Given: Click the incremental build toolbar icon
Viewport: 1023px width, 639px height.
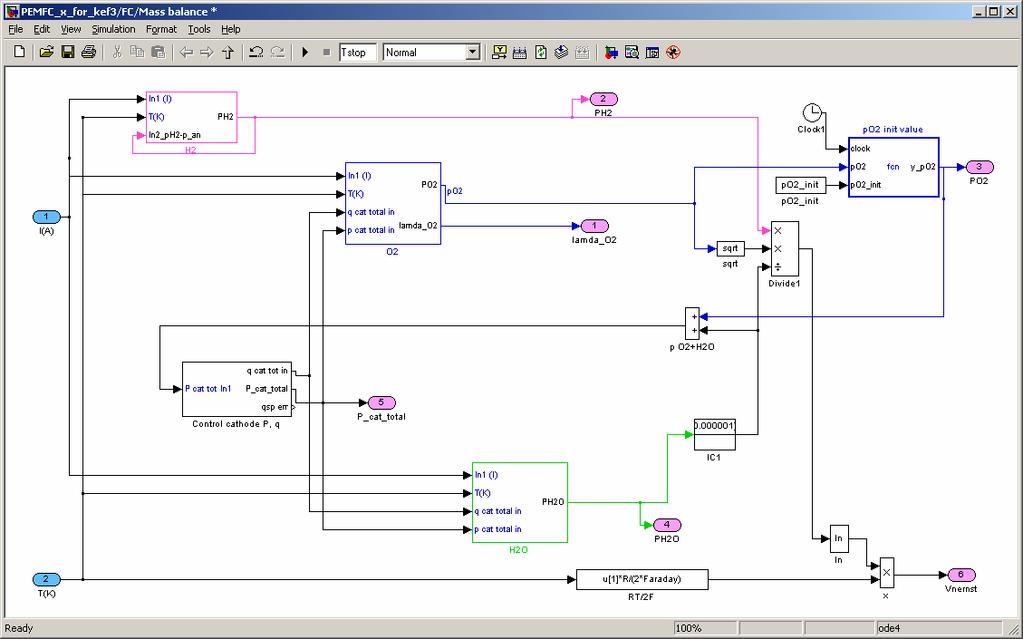Looking at the screenshot, I should (x=499, y=52).
